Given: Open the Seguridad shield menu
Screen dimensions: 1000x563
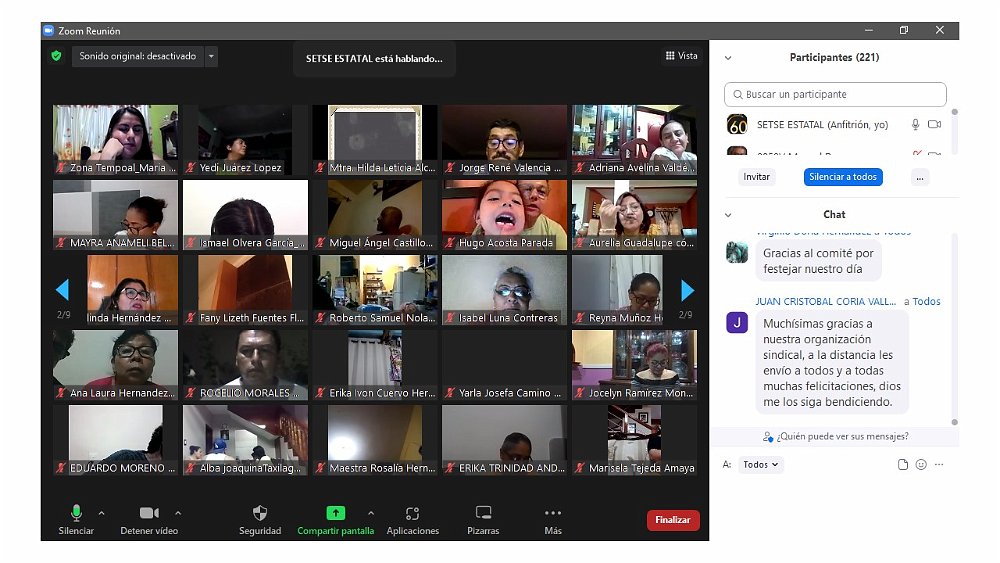Looking at the screenshot, I should point(260,514).
